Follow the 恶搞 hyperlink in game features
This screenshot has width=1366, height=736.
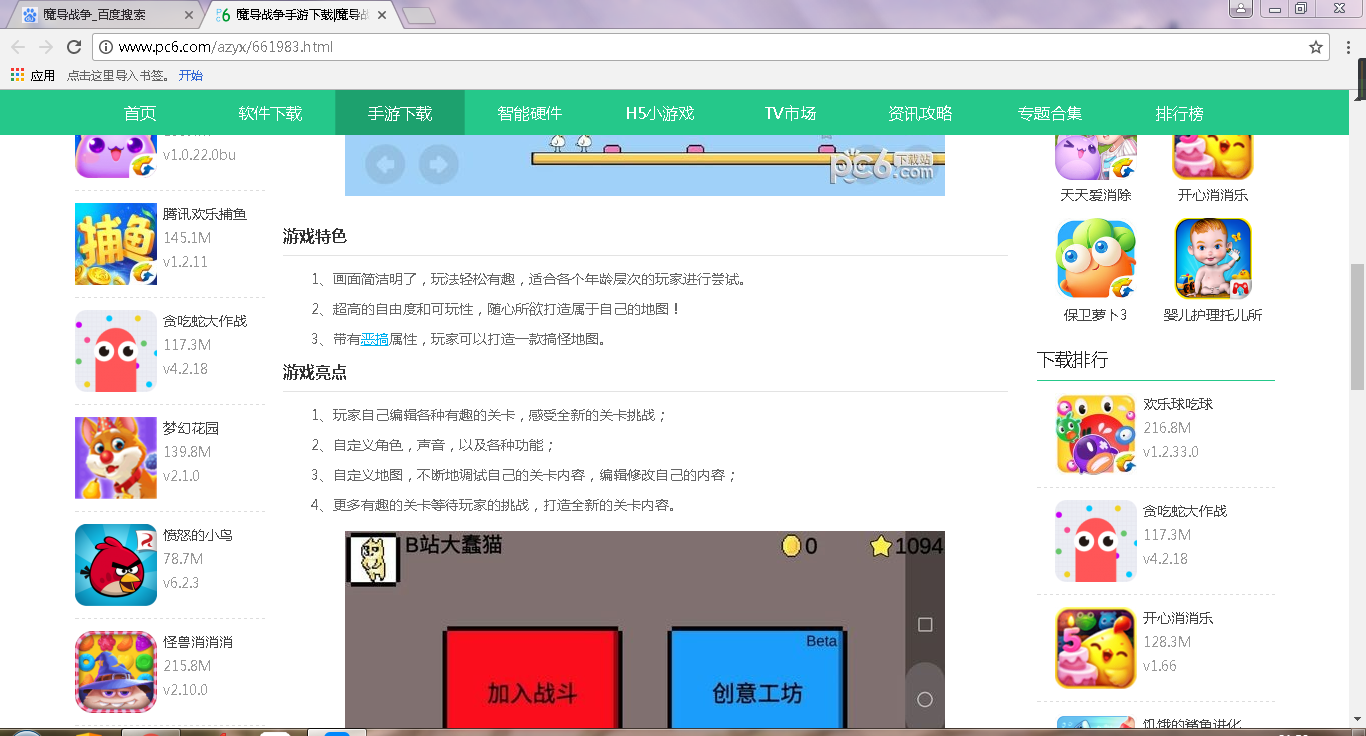374,339
